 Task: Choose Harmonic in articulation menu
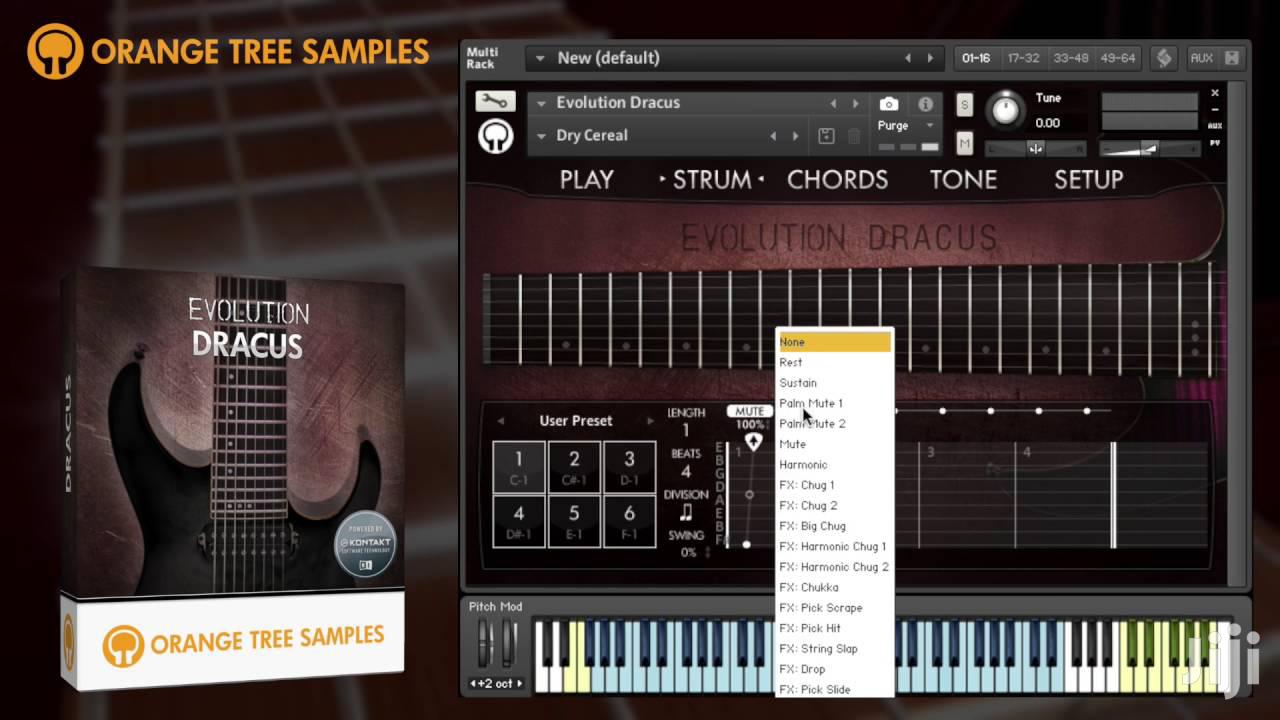pos(834,465)
